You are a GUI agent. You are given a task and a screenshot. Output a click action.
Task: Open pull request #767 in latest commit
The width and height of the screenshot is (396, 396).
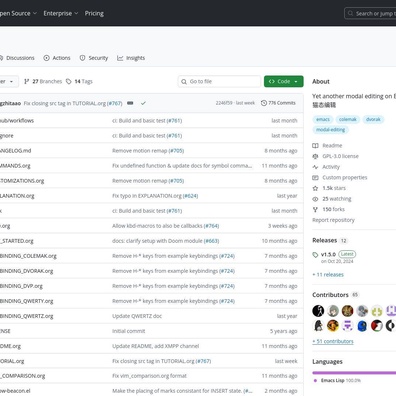pos(115,103)
